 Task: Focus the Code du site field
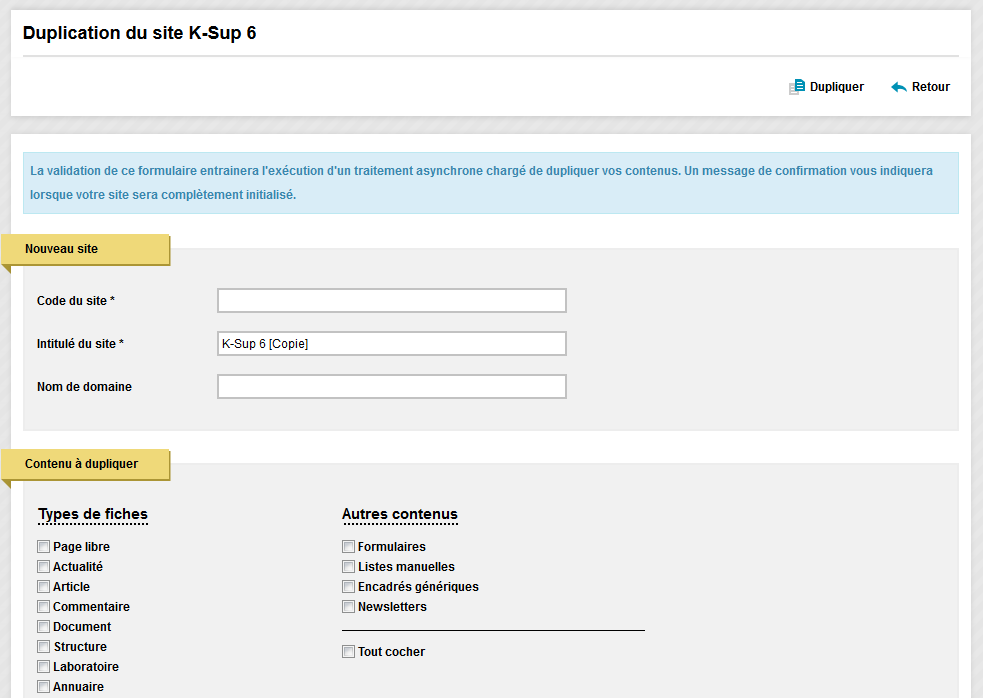pos(392,300)
